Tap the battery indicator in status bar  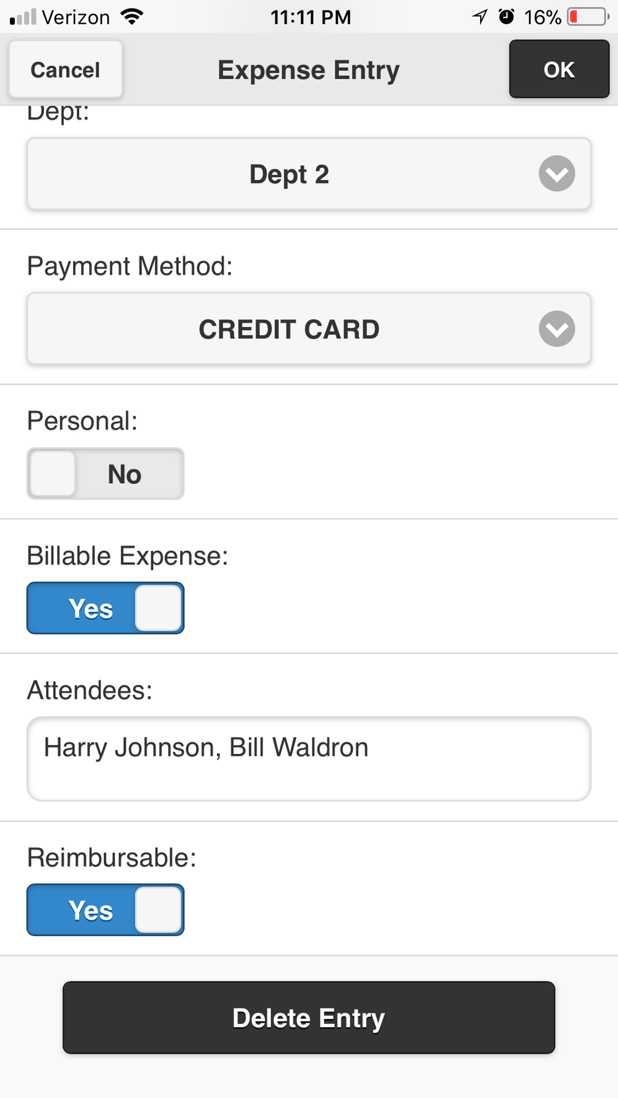tap(589, 16)
